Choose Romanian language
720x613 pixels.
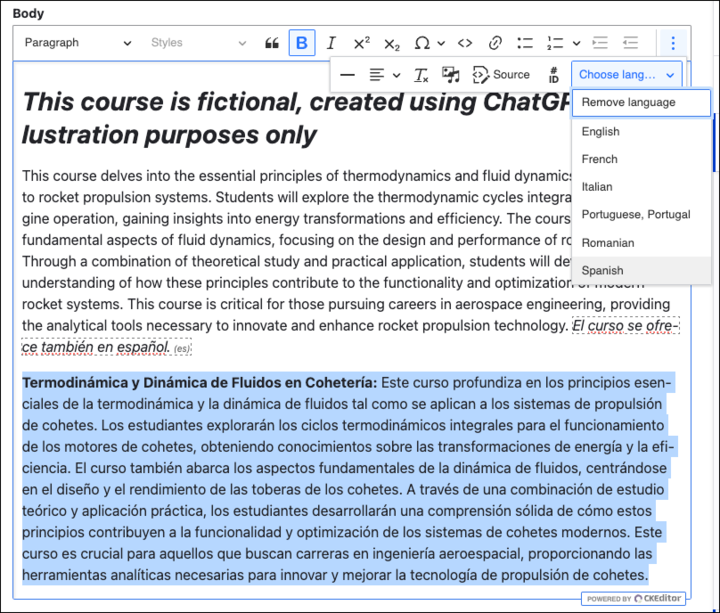(x=641, y=243)
